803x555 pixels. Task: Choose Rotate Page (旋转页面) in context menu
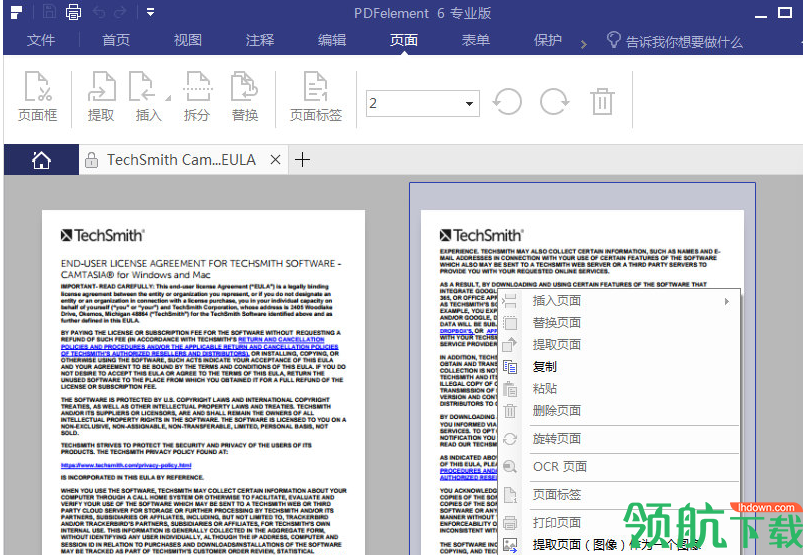click(x=620, y=439)
